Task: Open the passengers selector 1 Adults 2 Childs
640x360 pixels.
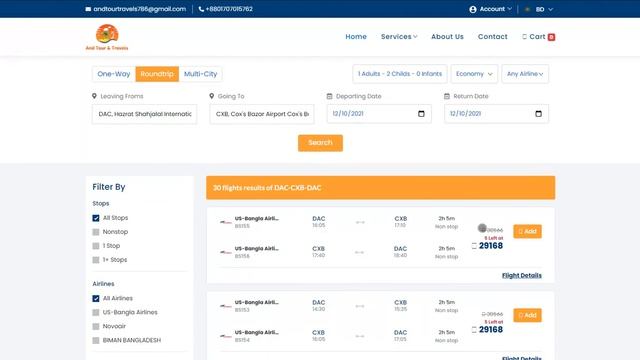Action: [400, 74]
